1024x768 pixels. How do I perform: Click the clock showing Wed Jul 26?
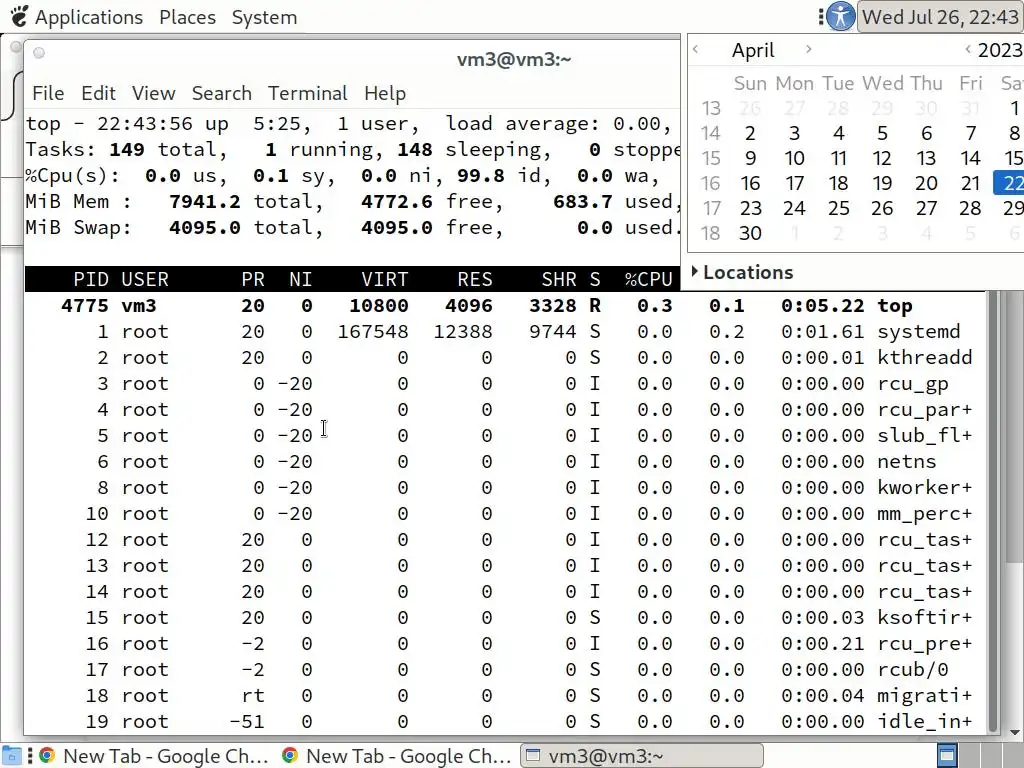coord(940,17)
